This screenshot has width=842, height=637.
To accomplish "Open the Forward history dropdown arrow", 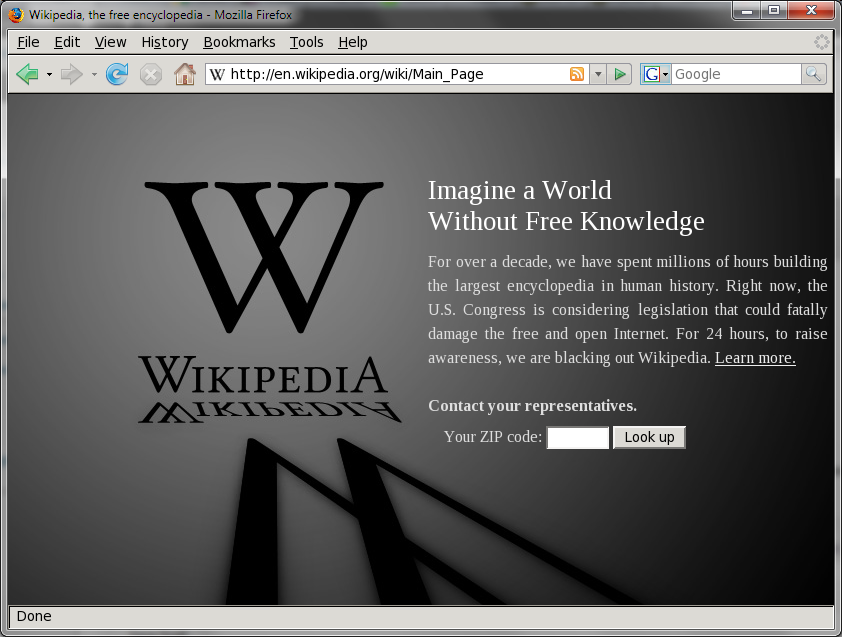I will (94, 74).
